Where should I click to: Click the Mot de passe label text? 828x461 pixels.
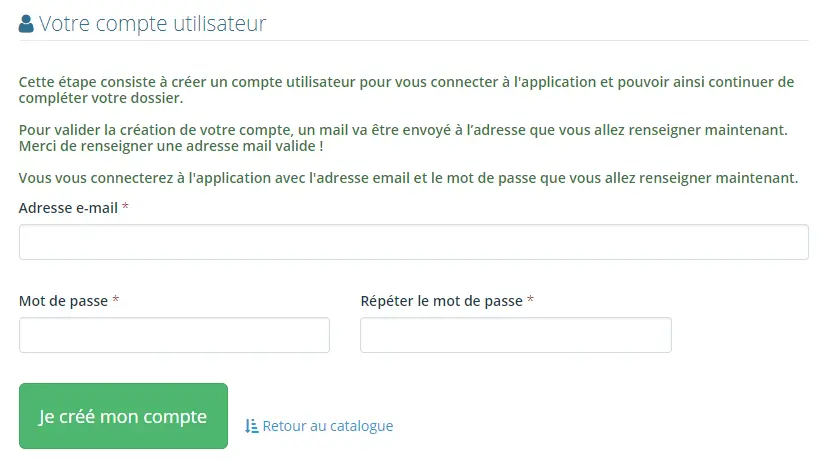(x=63, y=301)
